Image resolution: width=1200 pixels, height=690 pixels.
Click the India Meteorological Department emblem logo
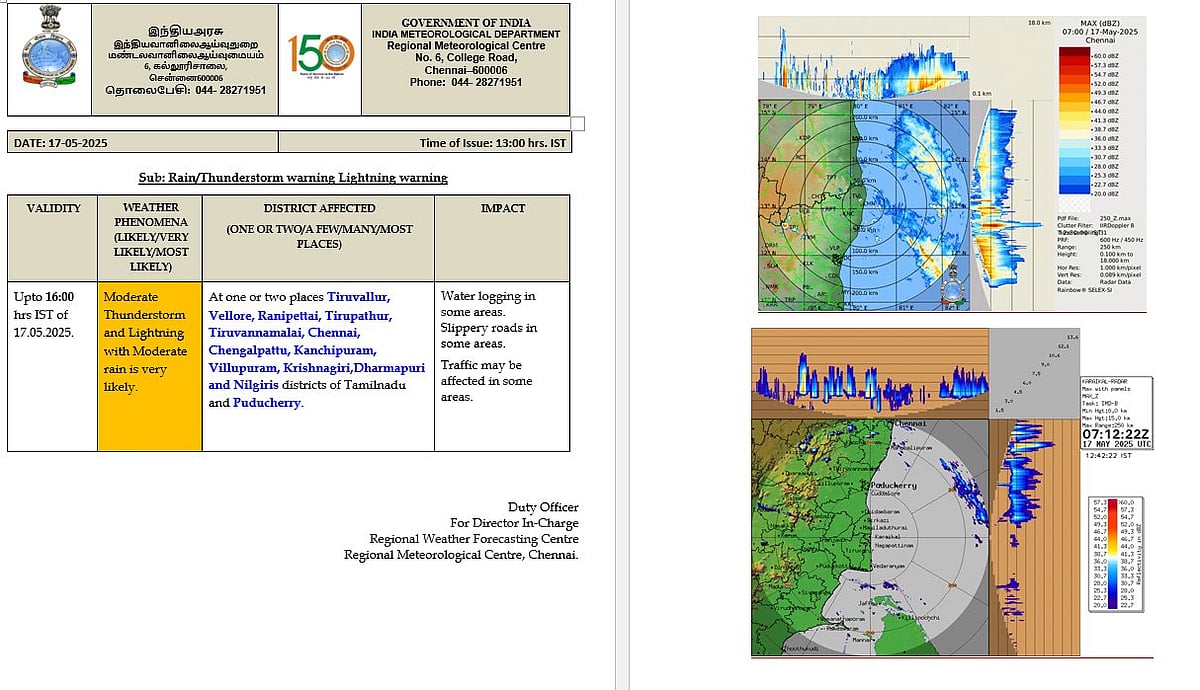pyautogui.click(x=46, y=58)
